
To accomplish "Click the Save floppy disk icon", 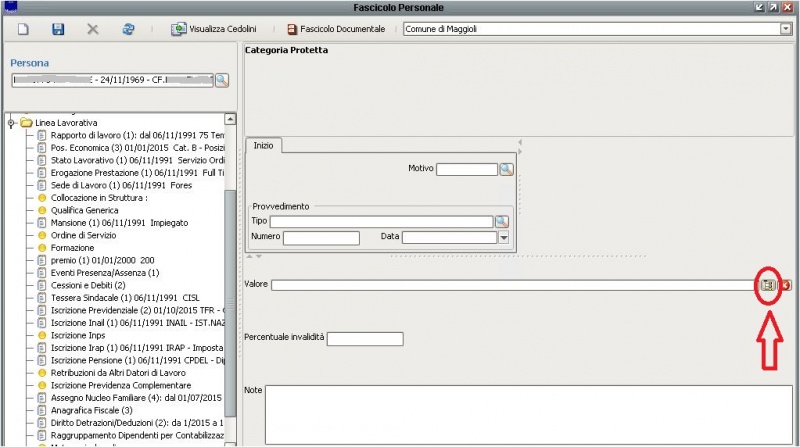I will pyautogui.click(x=58, y=29).
